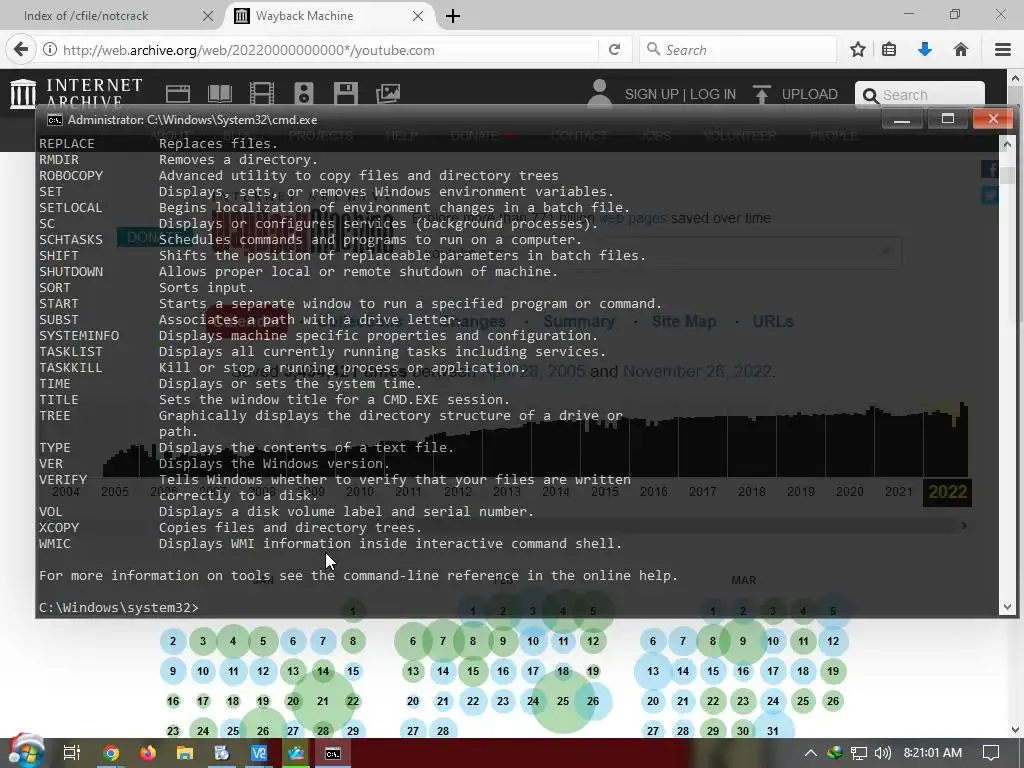Select 2022 on the year timeline
The width and height of the screenshot is (1024, 768).
click(947, 492)
